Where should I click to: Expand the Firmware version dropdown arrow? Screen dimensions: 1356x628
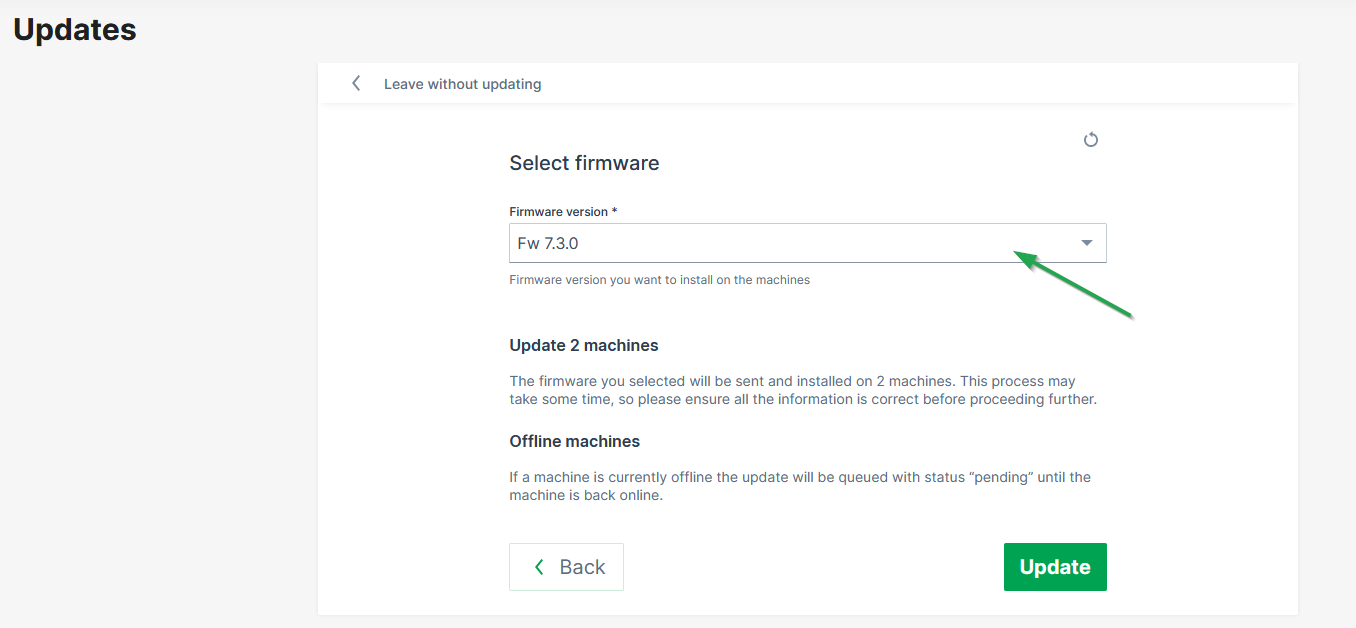1087,243
